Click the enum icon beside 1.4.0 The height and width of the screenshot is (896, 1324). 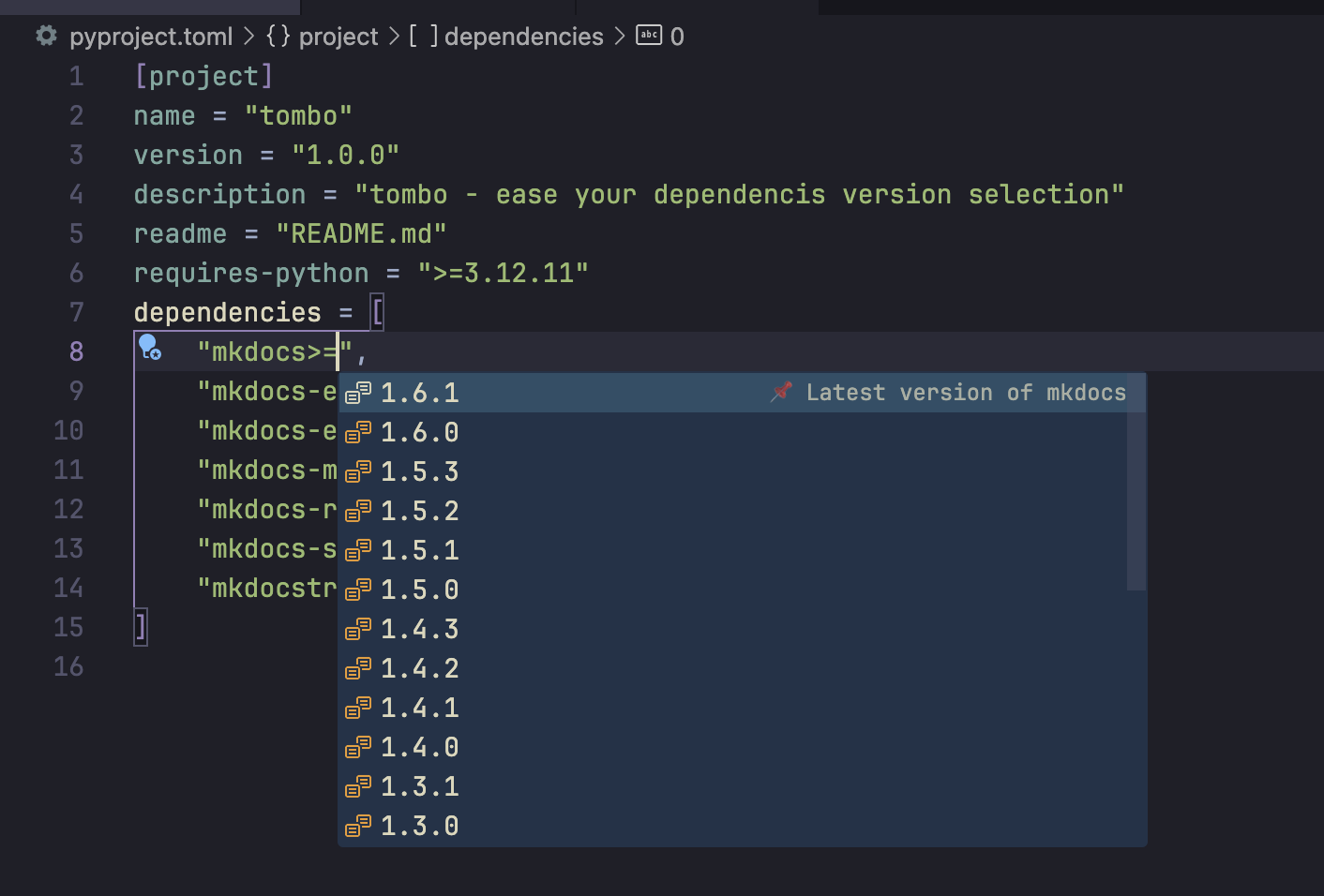(358, 747)
